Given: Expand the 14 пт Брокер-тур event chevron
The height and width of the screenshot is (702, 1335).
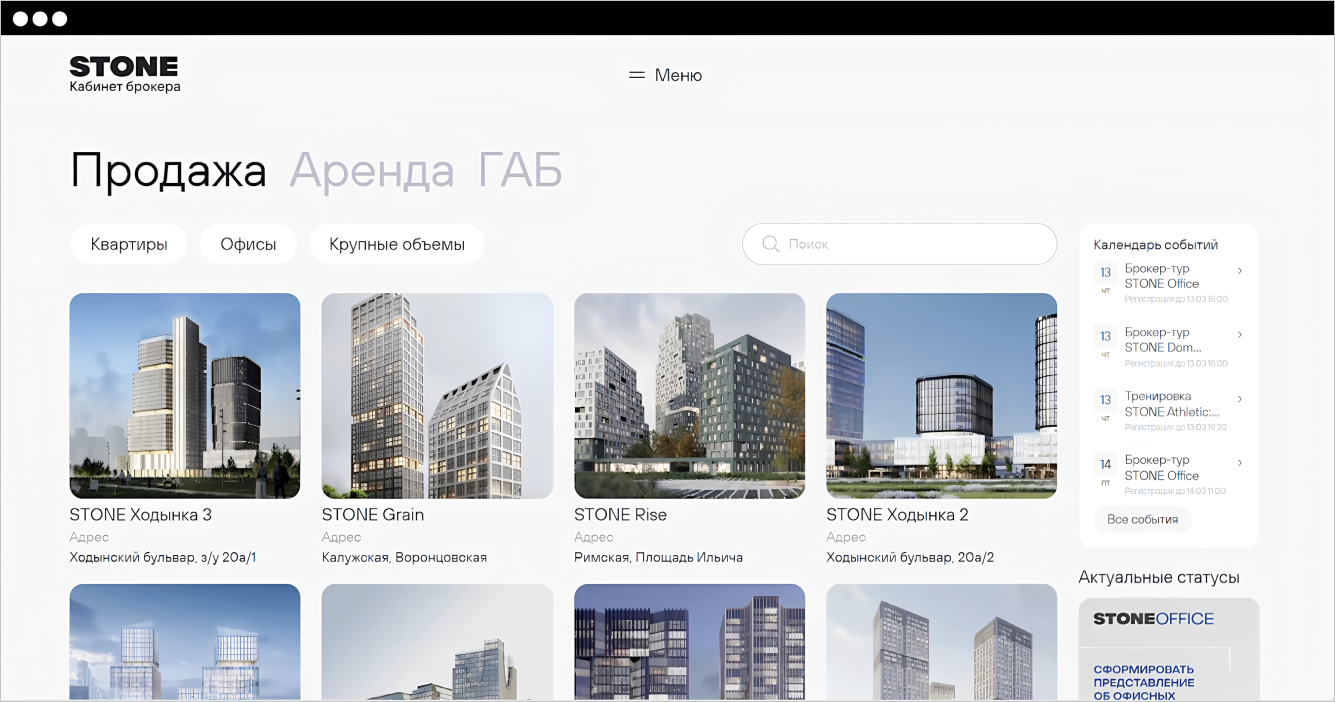Looking at the screenshot, I should click(1240, 462).
